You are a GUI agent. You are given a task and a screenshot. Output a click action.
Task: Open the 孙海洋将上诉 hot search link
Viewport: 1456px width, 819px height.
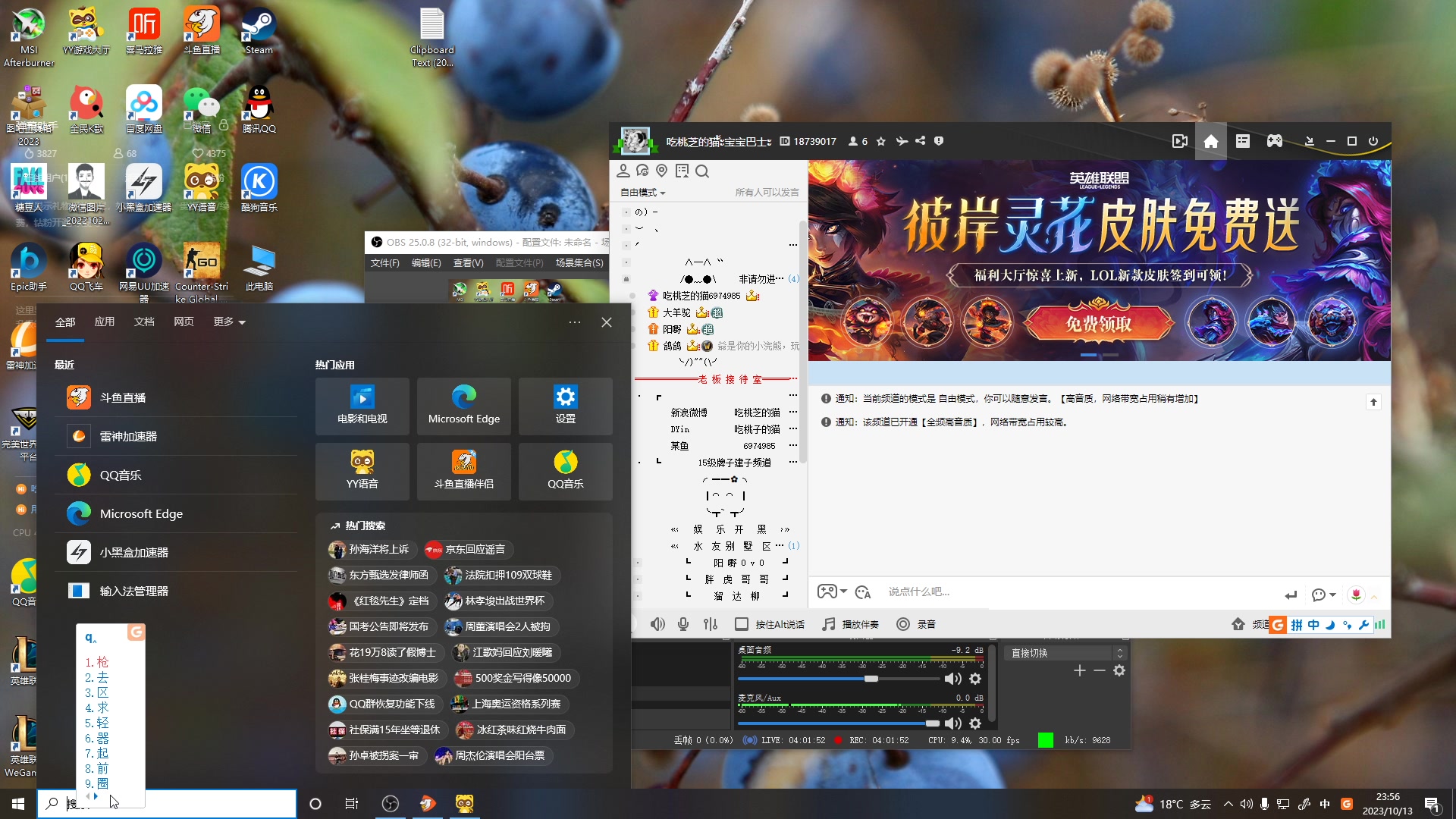(372, 549)
